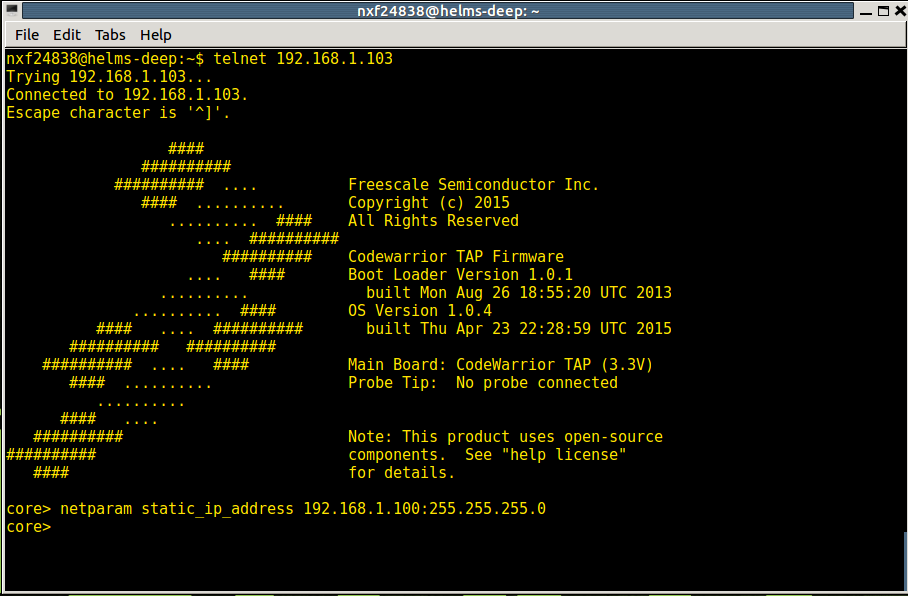Open the Tabs menu

tap(110, 35)
